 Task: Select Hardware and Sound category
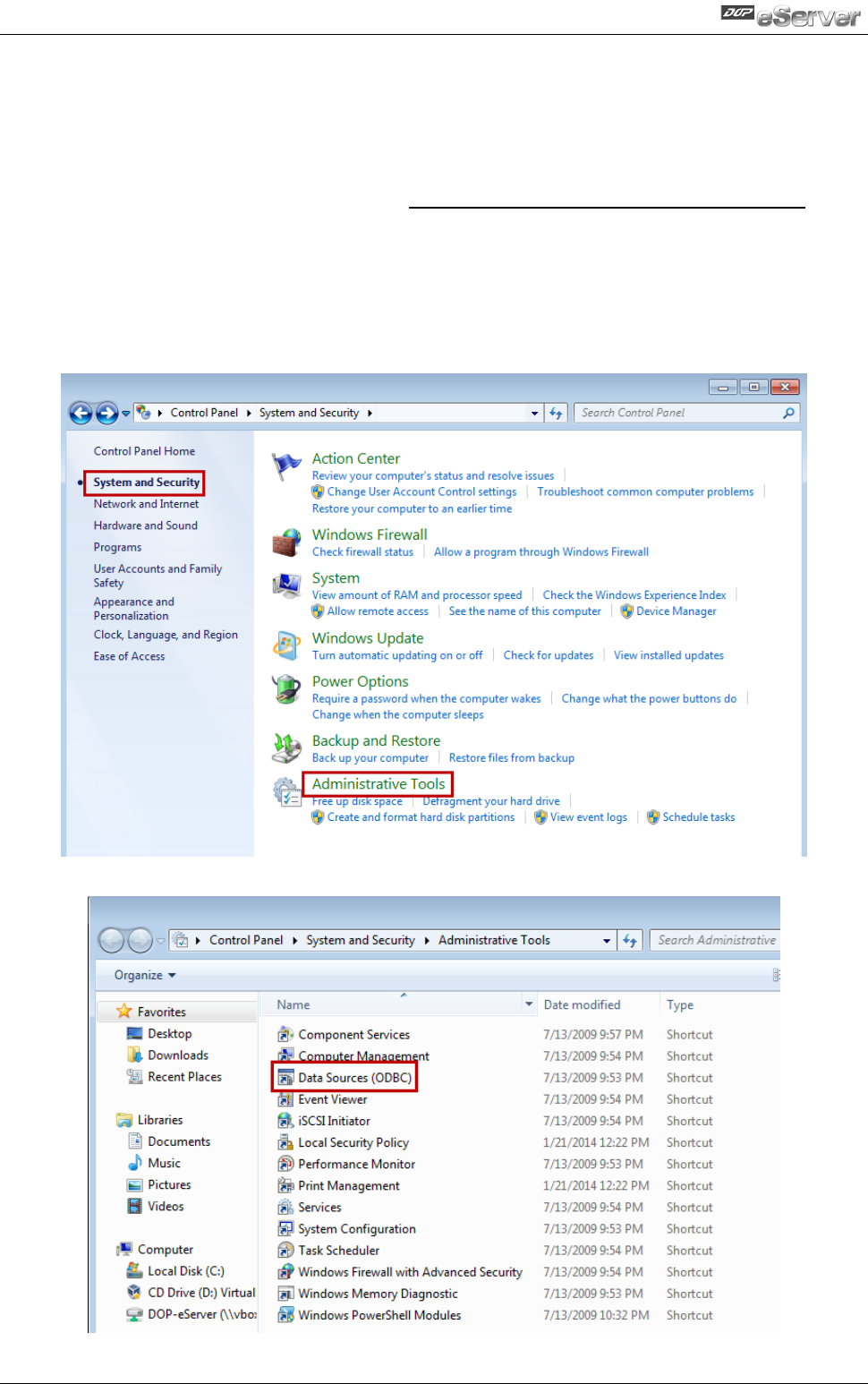[146, 525]
